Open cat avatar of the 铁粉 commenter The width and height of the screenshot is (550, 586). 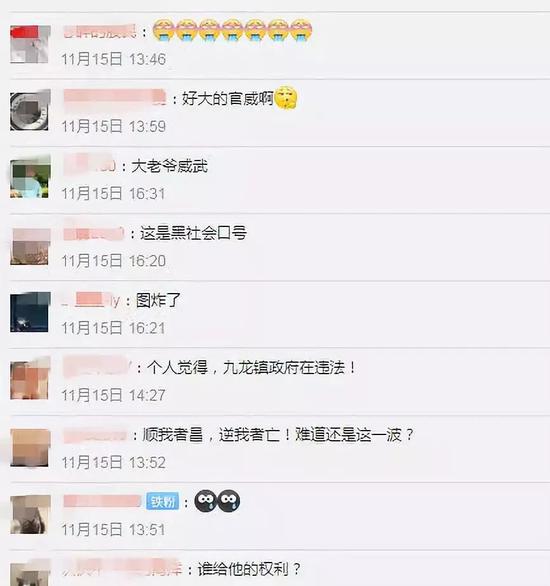click(x=30, y=514)
